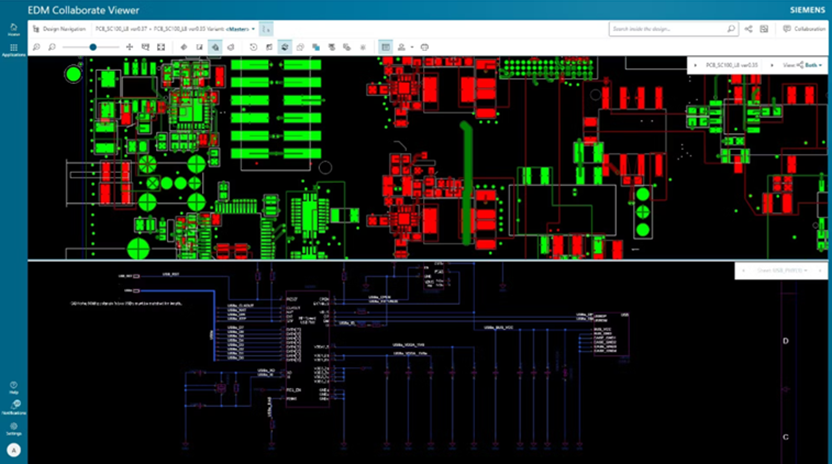The image size is (832, 464).
Task: Toggle the highlighted split-view layout button
Action: pyautogui.click(x=386, y=47)
